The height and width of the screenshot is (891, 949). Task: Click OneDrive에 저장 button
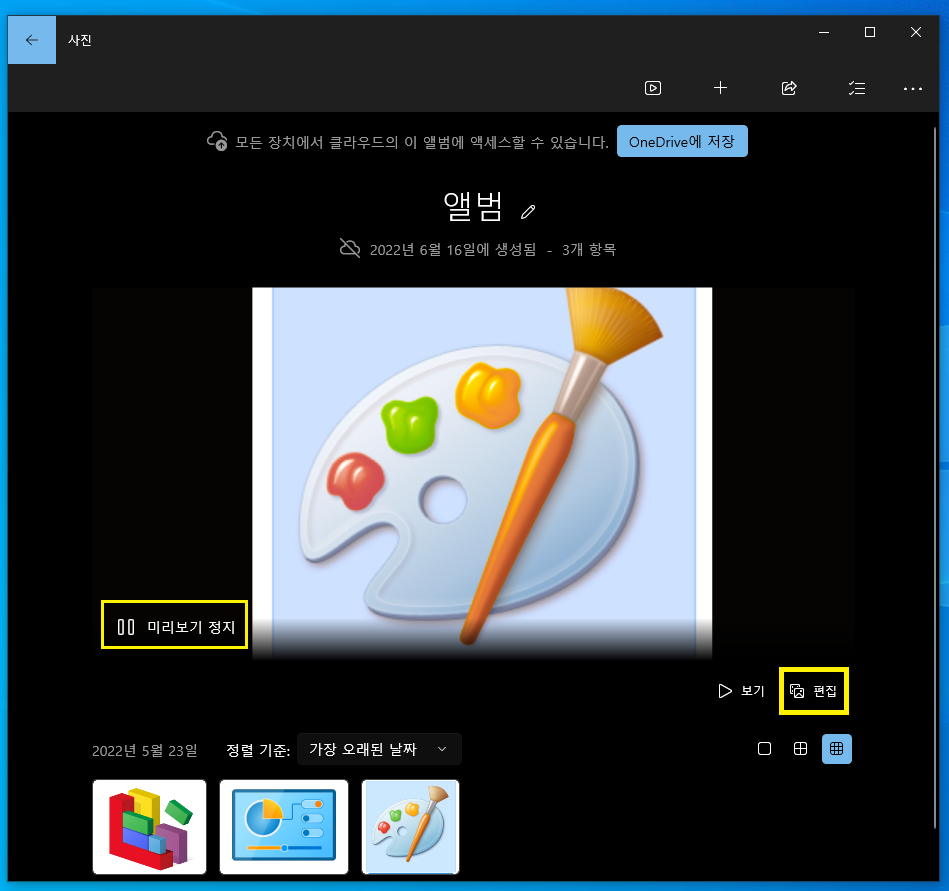[682, 141]
